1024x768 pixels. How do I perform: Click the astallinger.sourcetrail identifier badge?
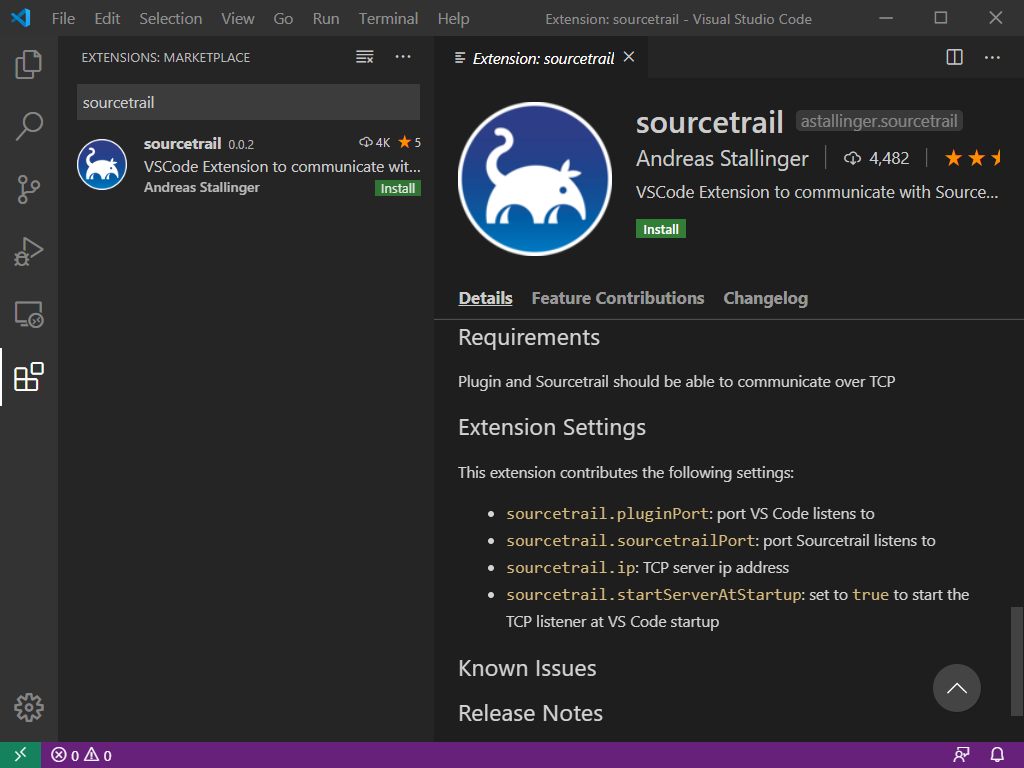[x=879, y=121]
